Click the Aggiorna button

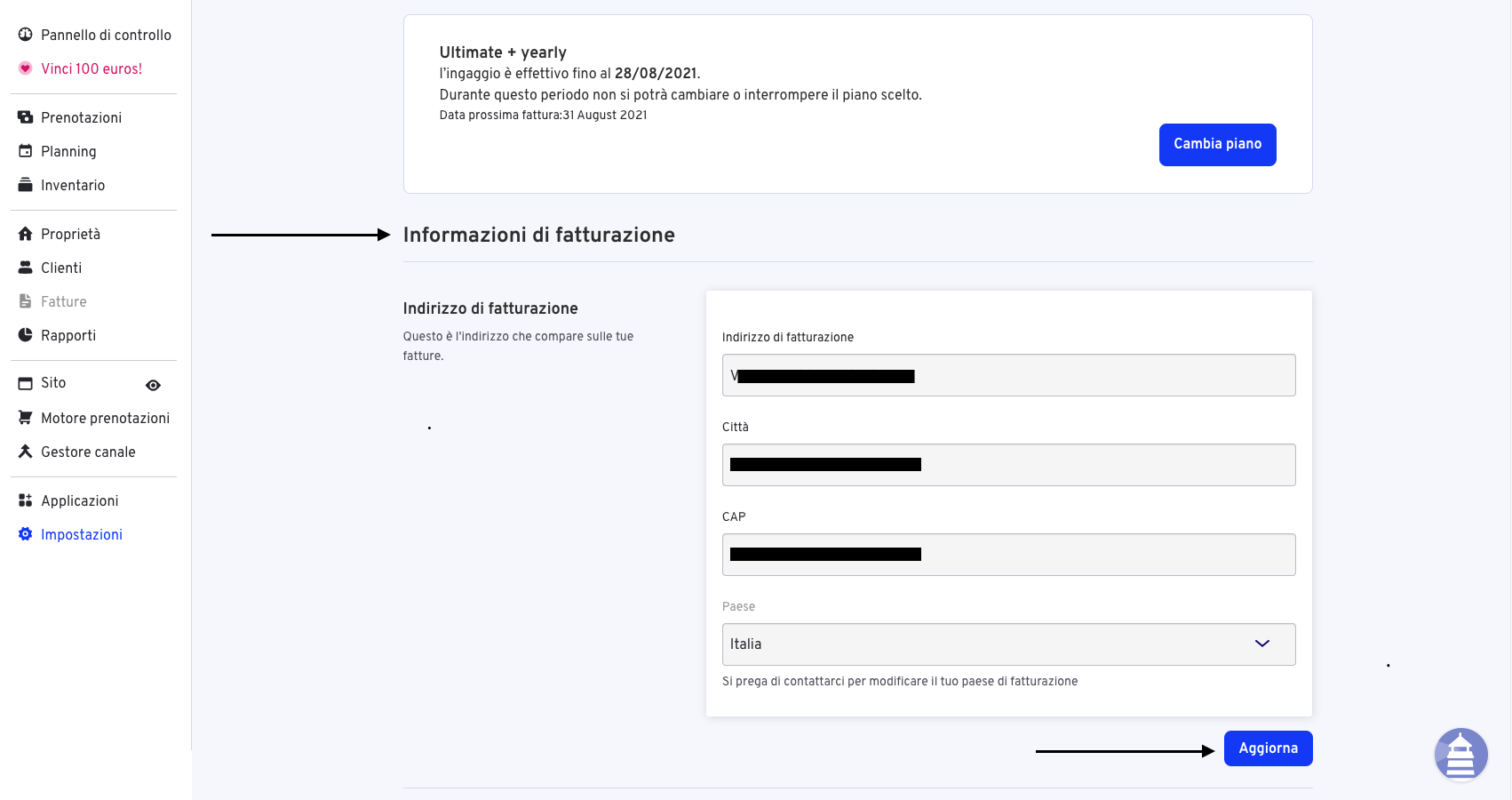(1268, 748)
